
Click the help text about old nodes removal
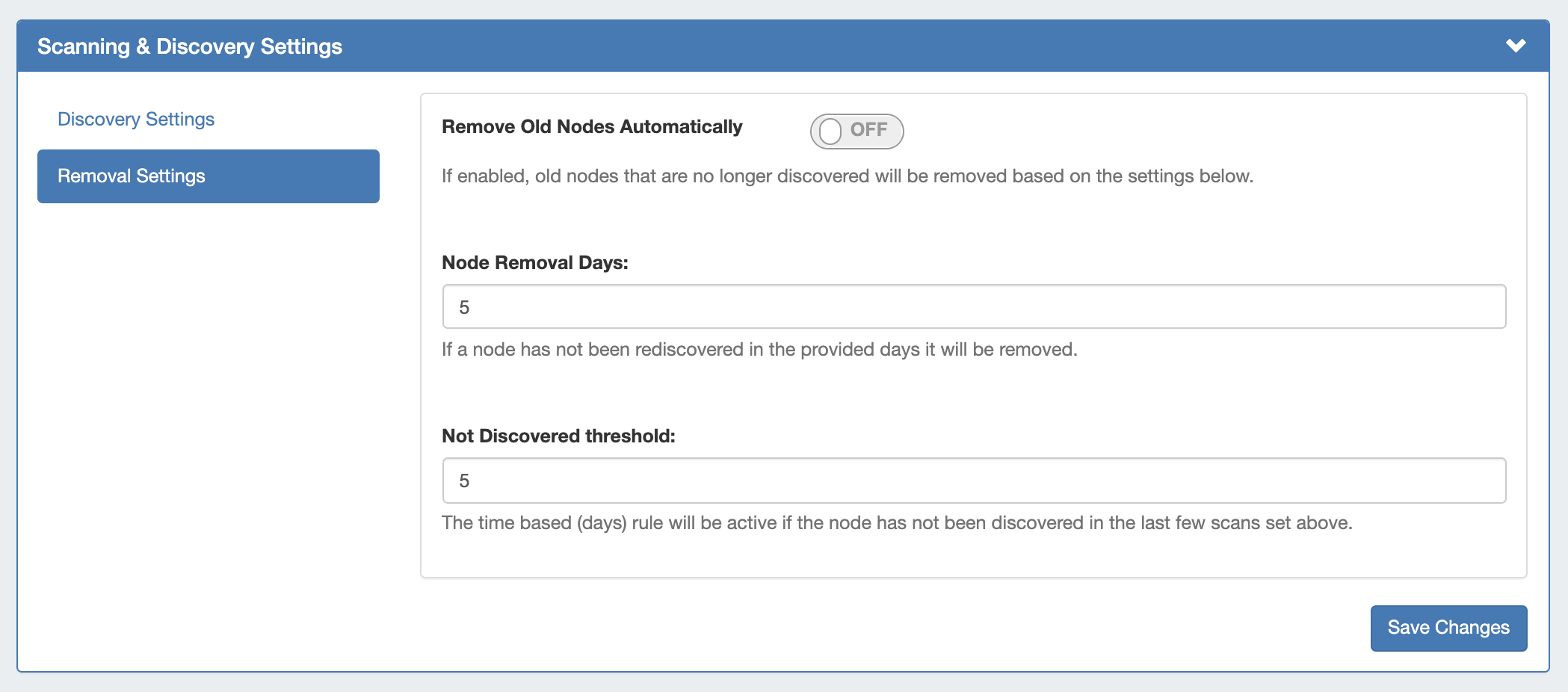point(847,176)
